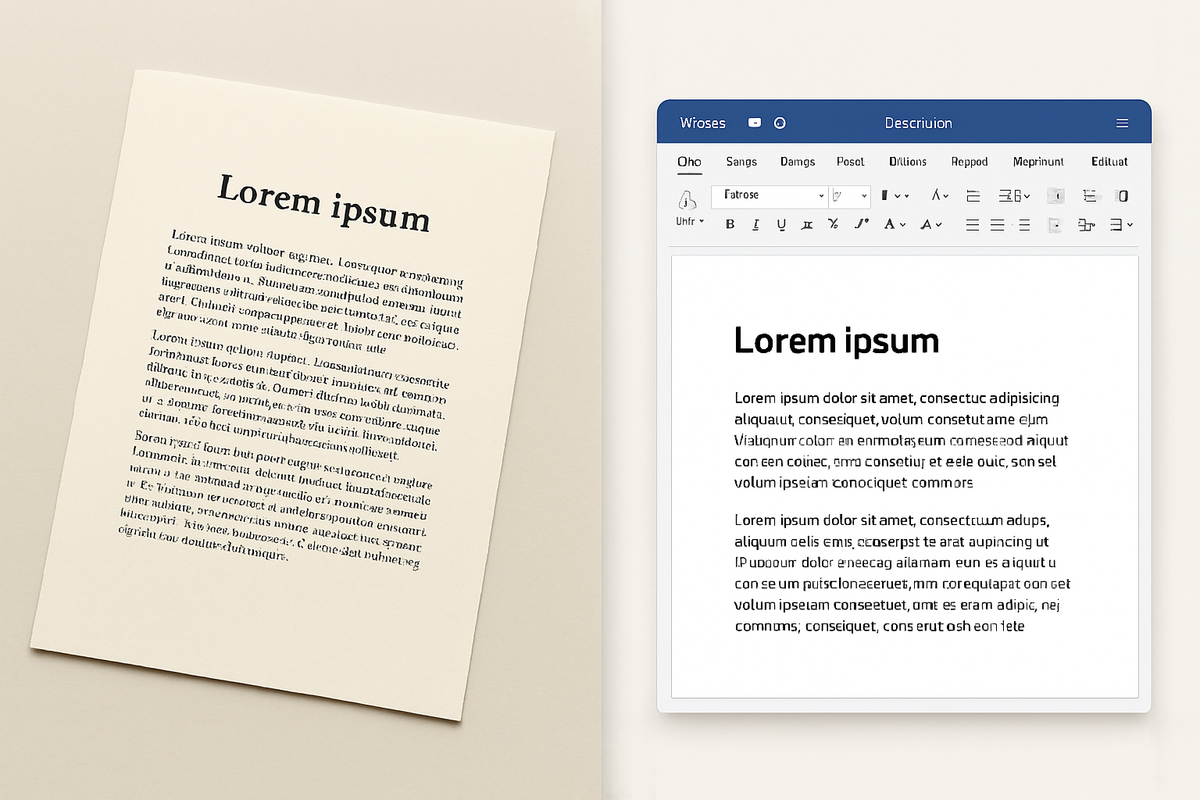Select the Dillions tab
The width and height of the screenshot is (1200, 800).
908,161
